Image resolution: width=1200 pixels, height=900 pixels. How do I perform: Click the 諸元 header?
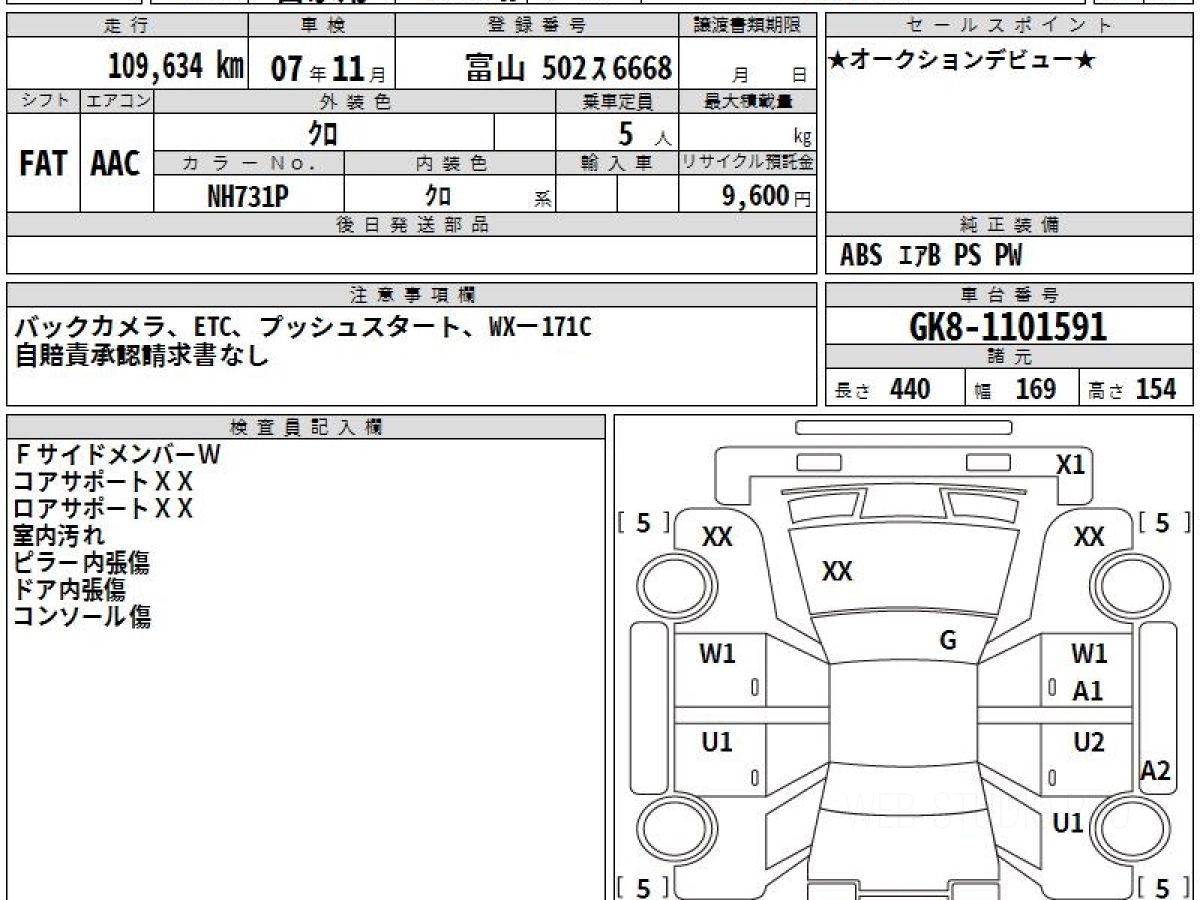(1010, 357)
